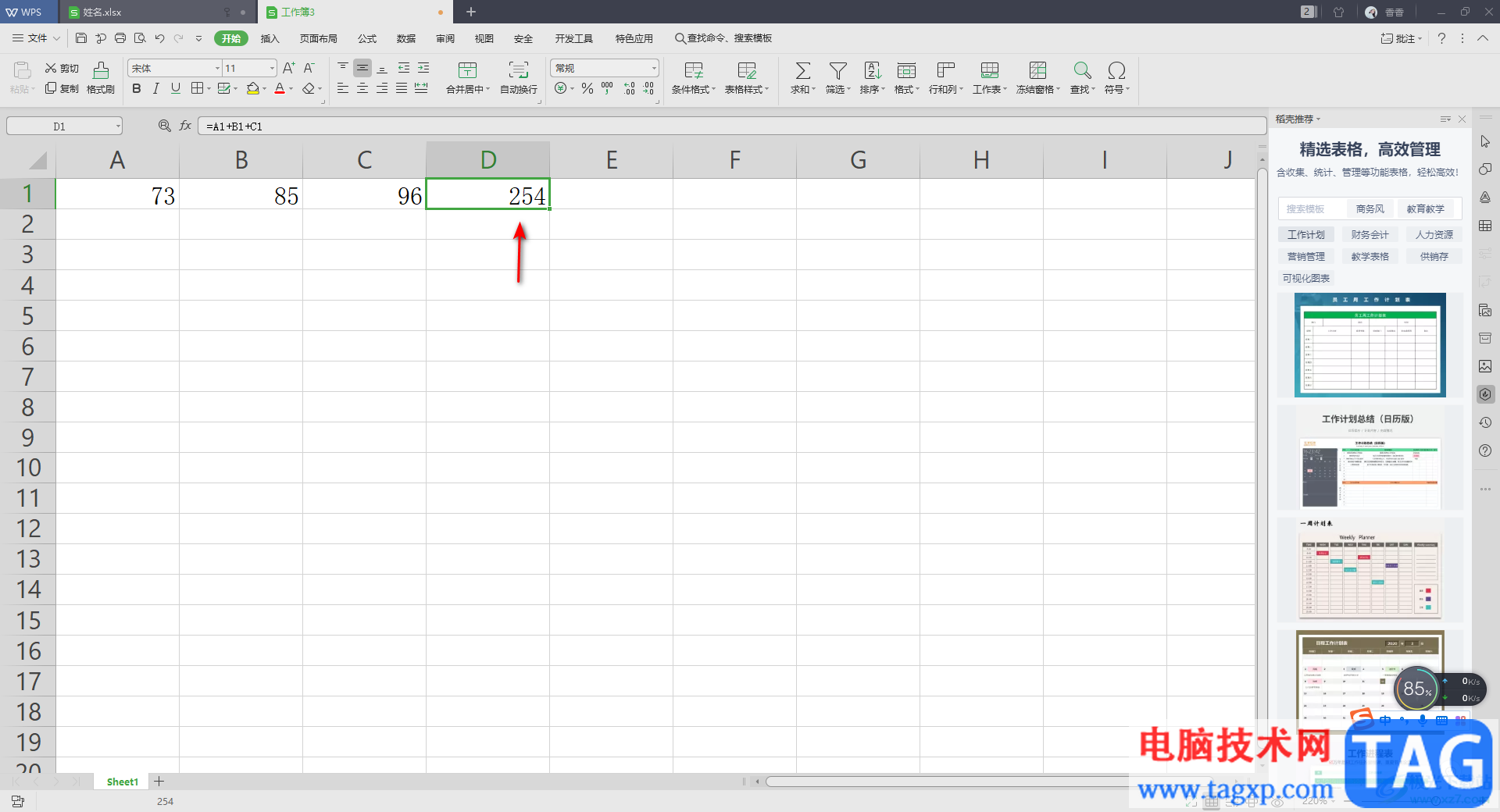Click the Save icon in quick toolbar
The width and height of the screenshot is (1500, 812).
point(81,38)
